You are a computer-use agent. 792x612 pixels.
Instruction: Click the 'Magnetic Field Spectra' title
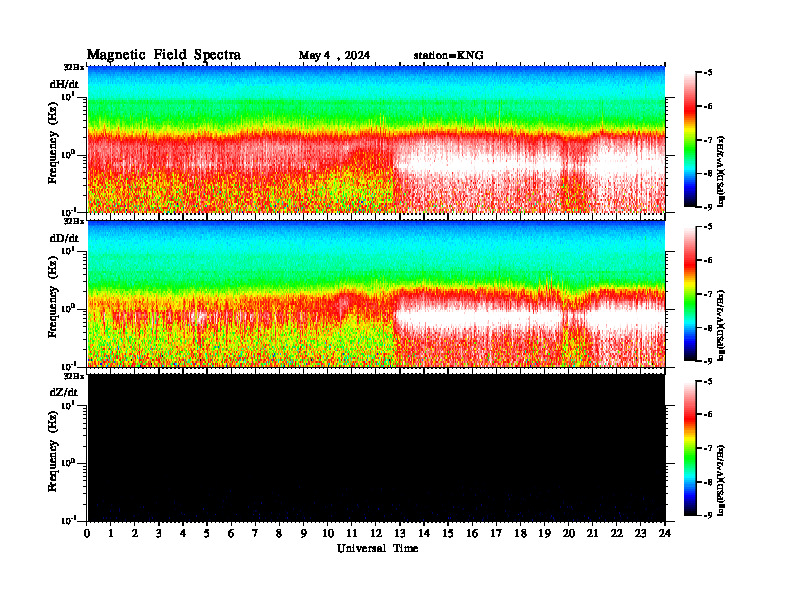click(x=164, y=55)
